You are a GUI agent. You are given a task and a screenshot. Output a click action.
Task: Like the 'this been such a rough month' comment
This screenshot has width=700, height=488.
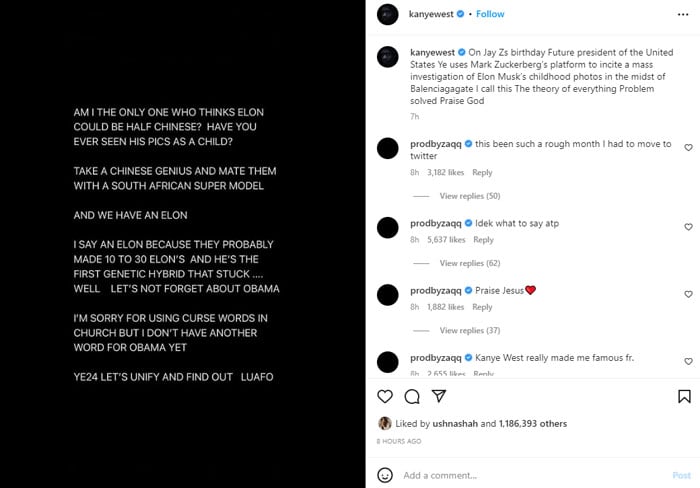point(688,148)
